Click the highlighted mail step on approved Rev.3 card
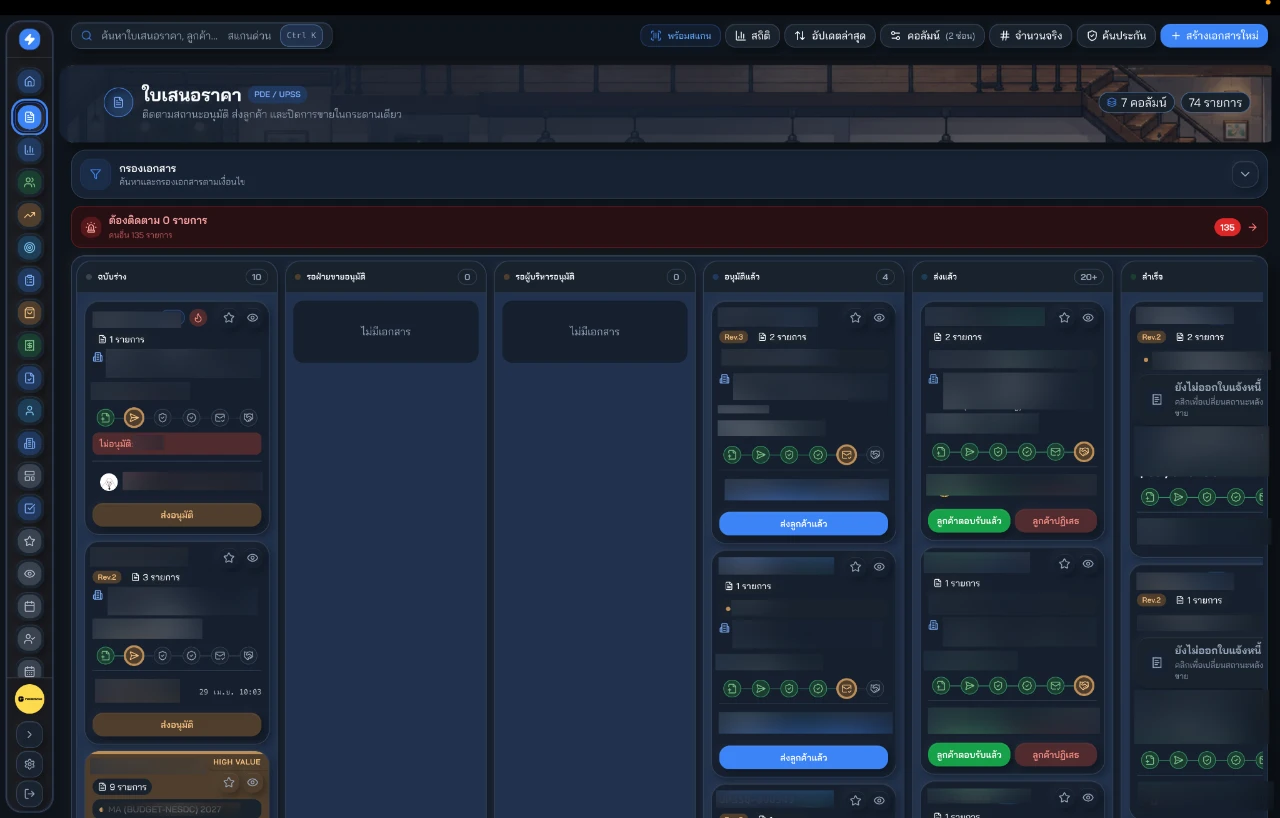 pyautogui.click(x=846, y=455)
